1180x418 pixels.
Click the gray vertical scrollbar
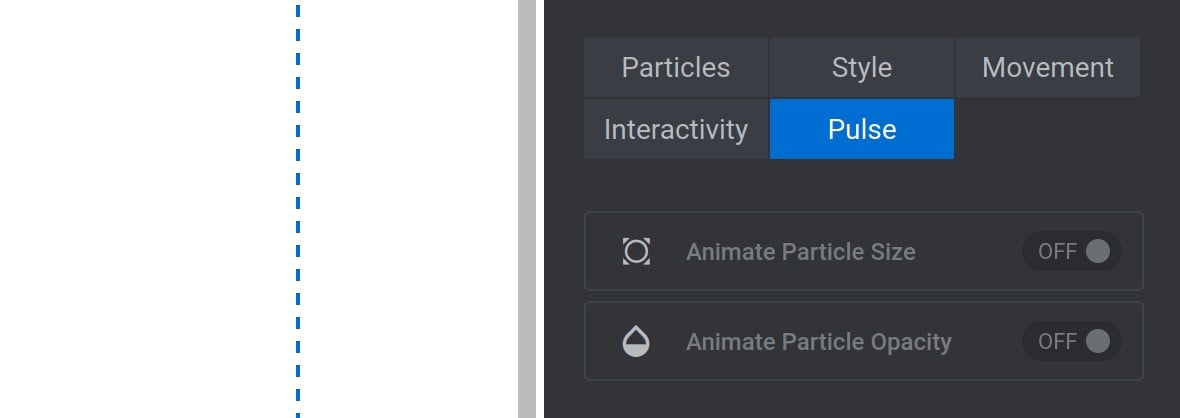pyautogui.click(x=527, y=209)
